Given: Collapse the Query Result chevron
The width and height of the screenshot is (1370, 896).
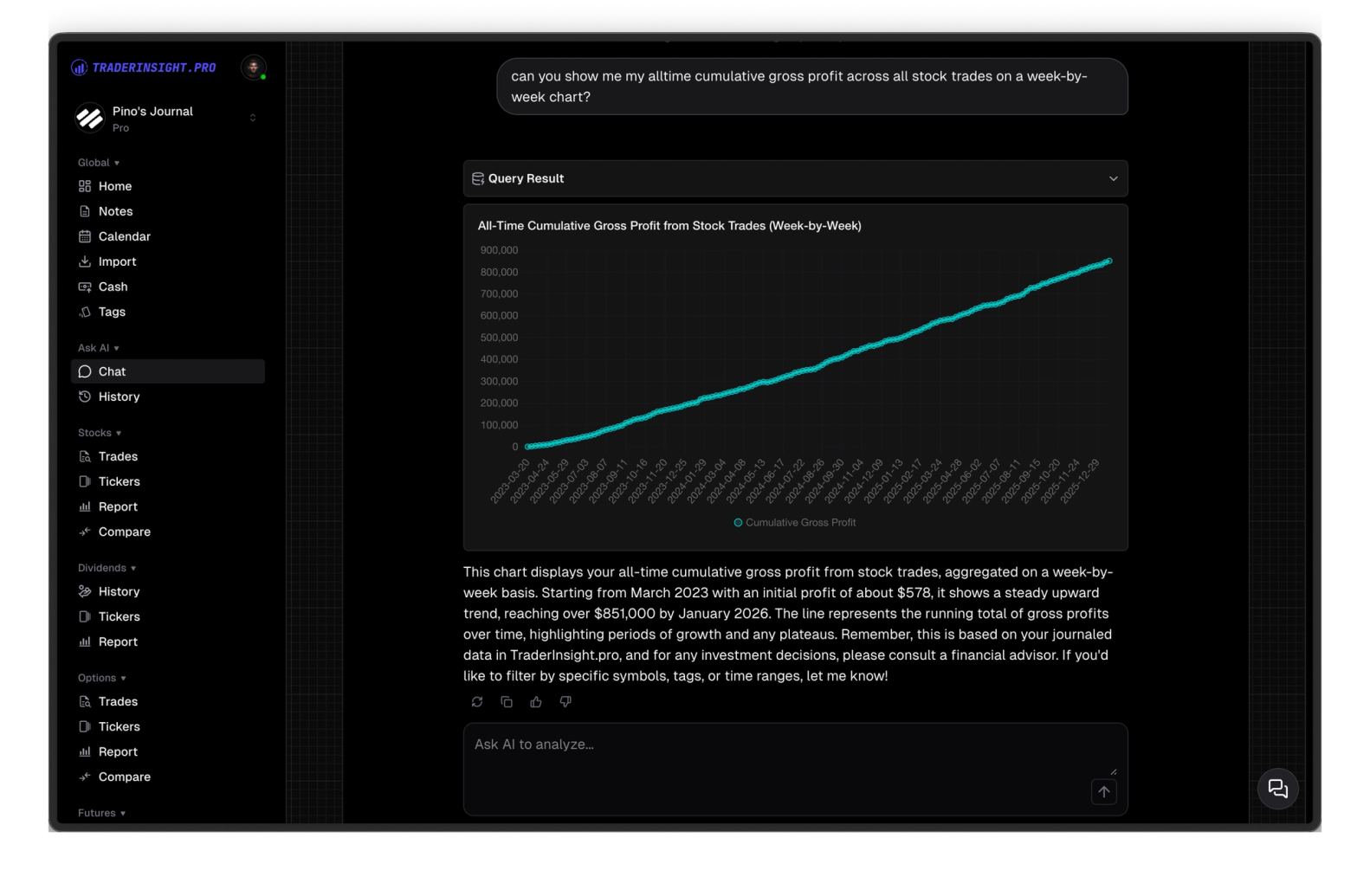Looking at the screenshot, I should tap(1114, 178).
